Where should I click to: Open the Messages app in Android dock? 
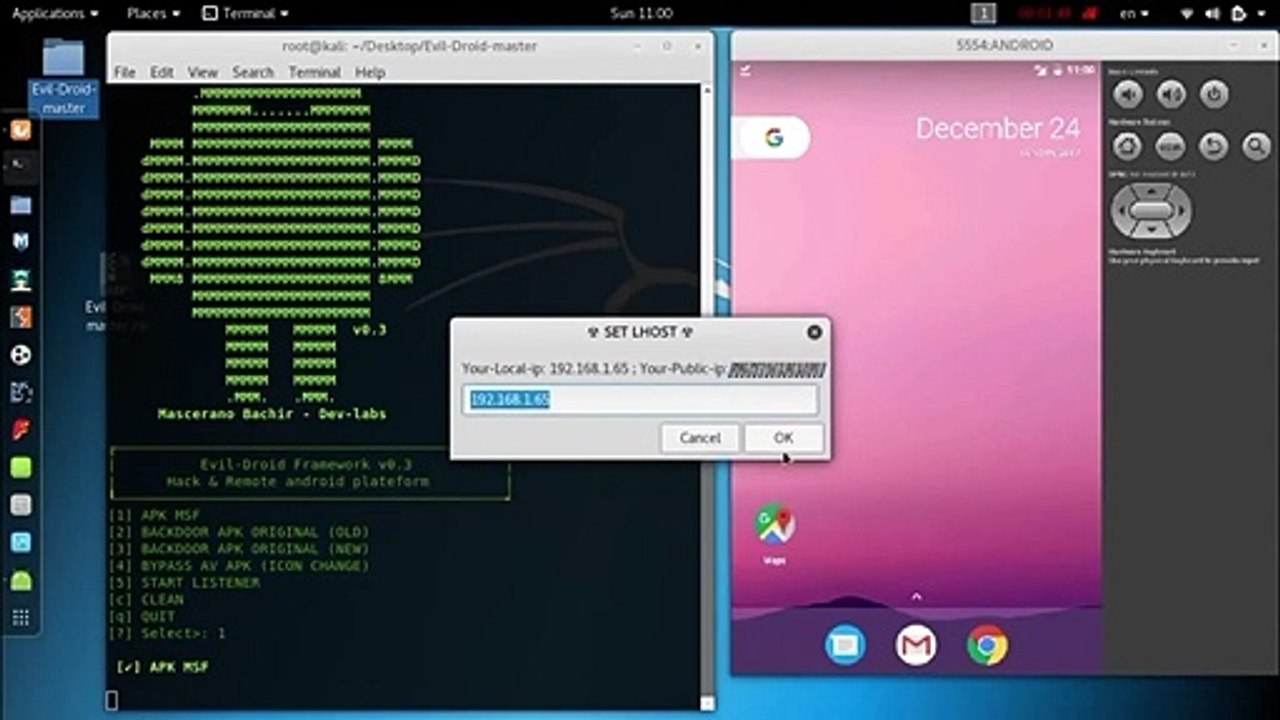845,645
